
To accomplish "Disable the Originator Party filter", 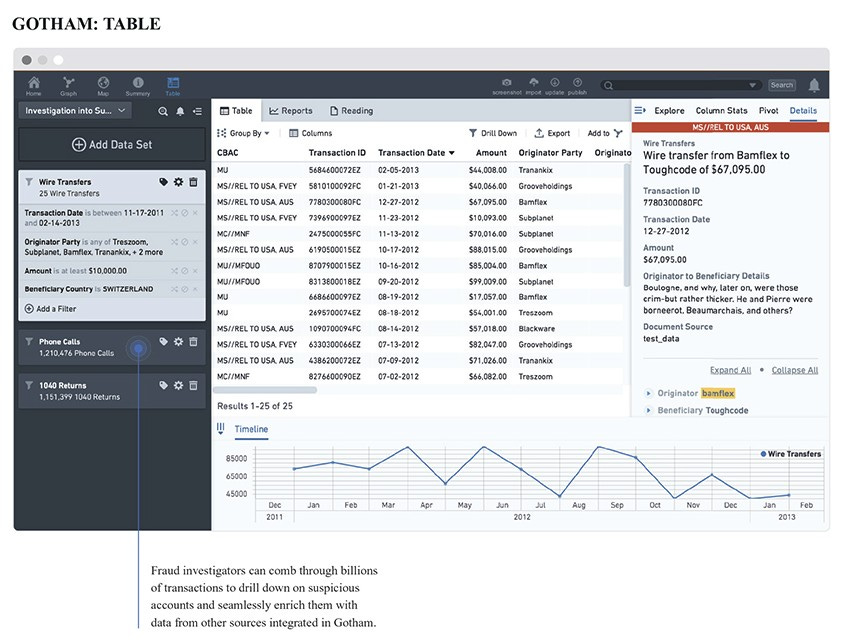I will [x=185, y=242].
